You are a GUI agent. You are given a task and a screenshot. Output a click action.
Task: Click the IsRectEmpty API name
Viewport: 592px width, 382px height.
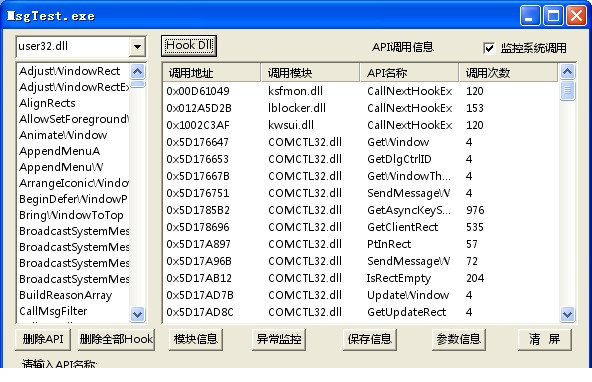tap(399, 279)
